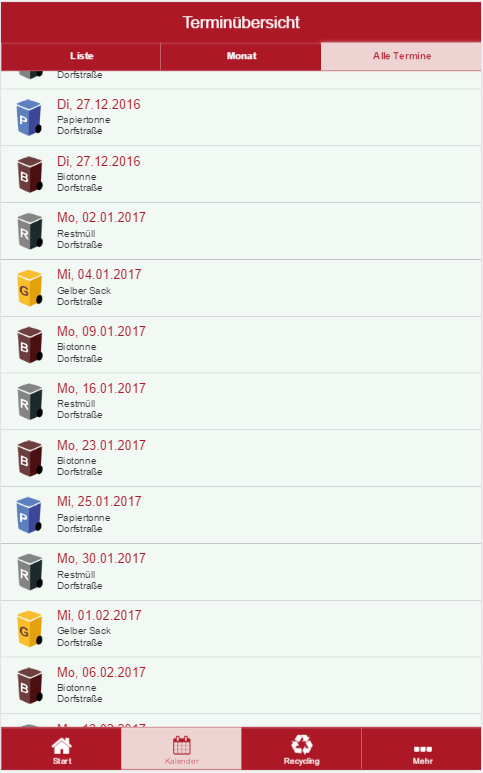Click brown Biotonne icon for 06.02.2017

point(29,686)
